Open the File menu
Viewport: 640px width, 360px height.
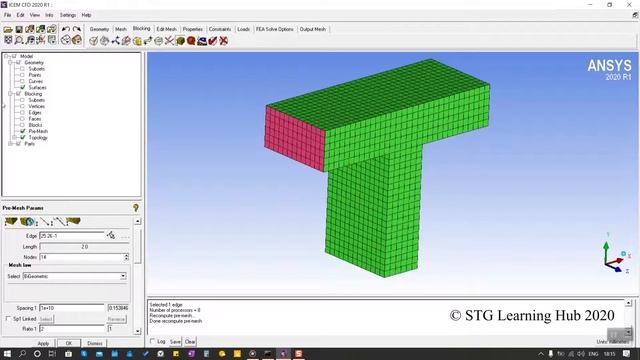[x=7, y=15]
